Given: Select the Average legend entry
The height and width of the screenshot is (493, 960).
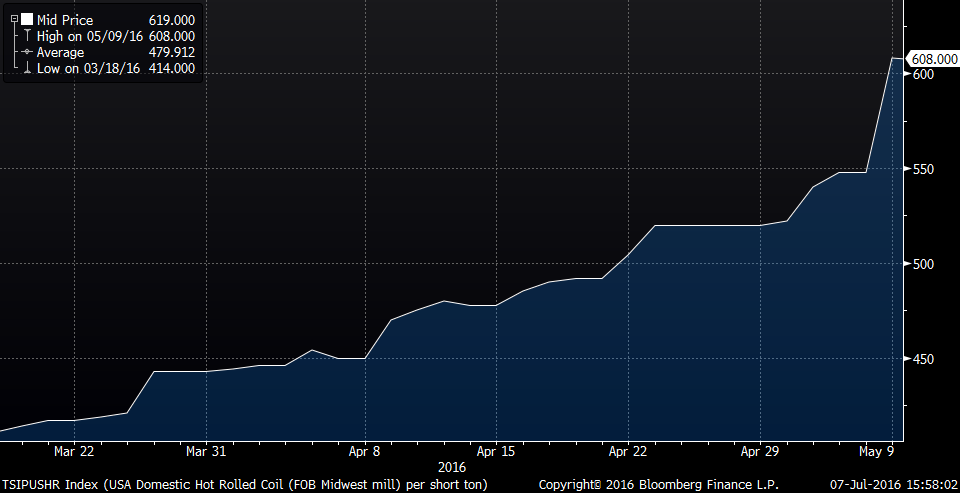Looking at the screenshot, I should pyautogui.click(x=60, y=52).
